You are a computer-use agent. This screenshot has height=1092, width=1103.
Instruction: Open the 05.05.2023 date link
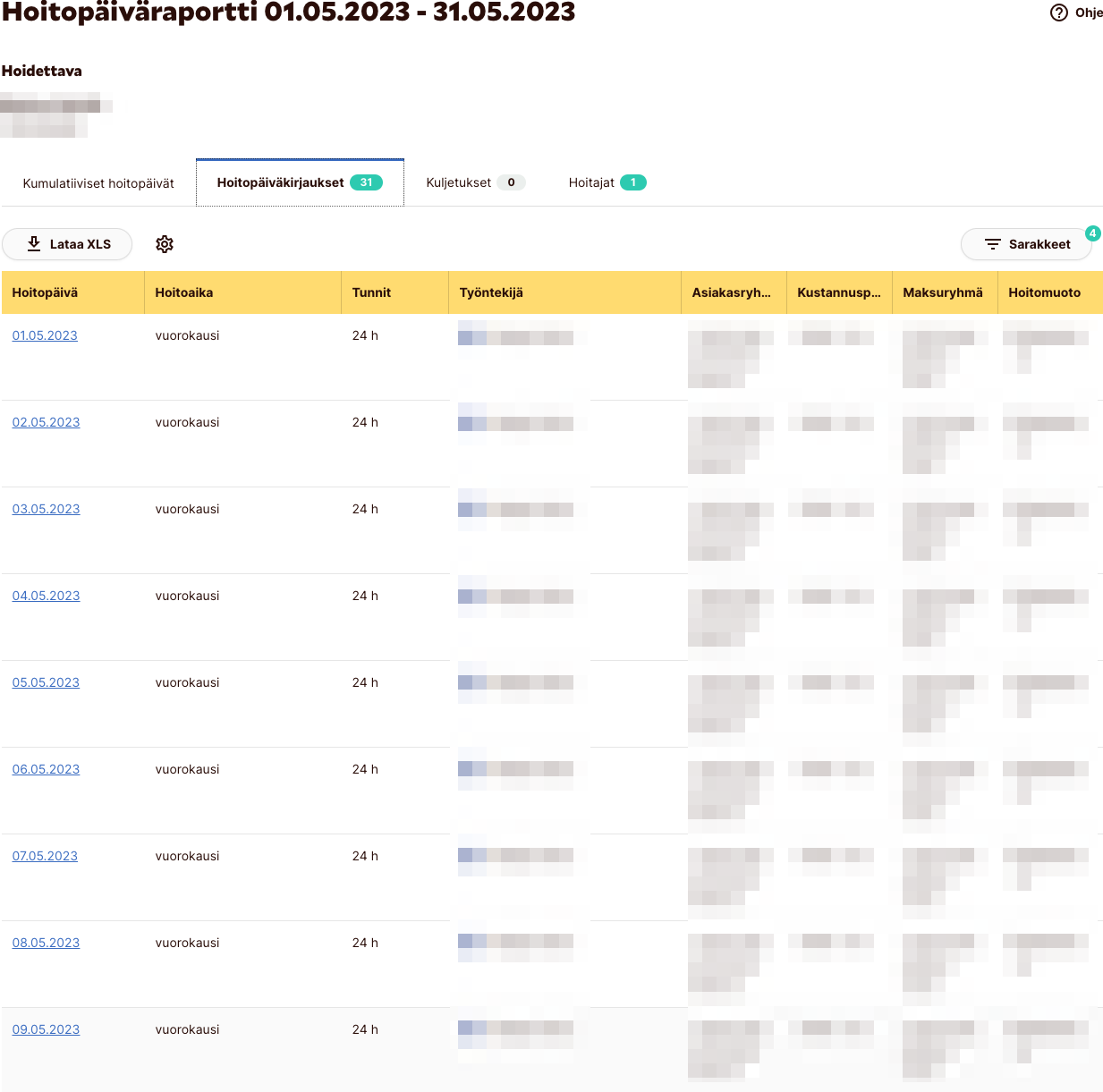point(46,682)
